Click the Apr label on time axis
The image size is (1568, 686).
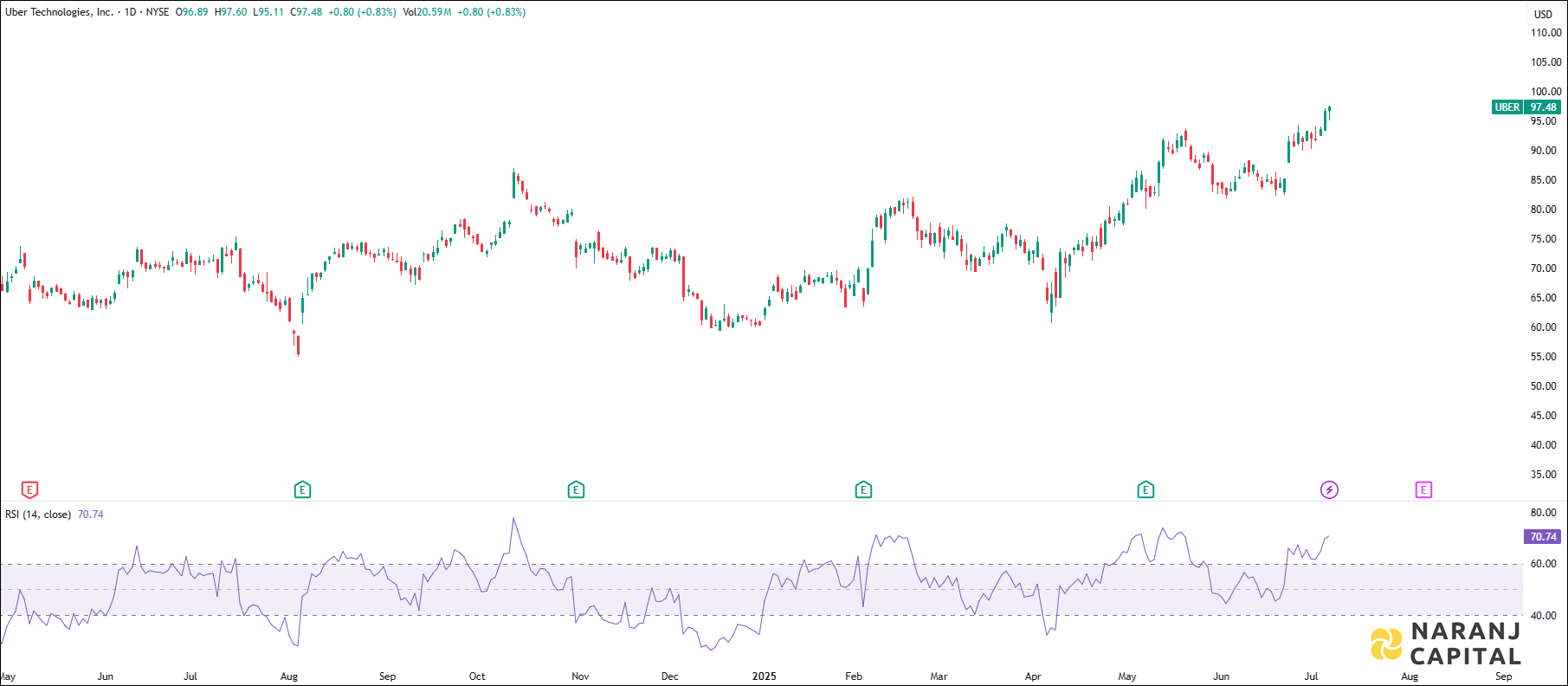[x=1033, y=676]
